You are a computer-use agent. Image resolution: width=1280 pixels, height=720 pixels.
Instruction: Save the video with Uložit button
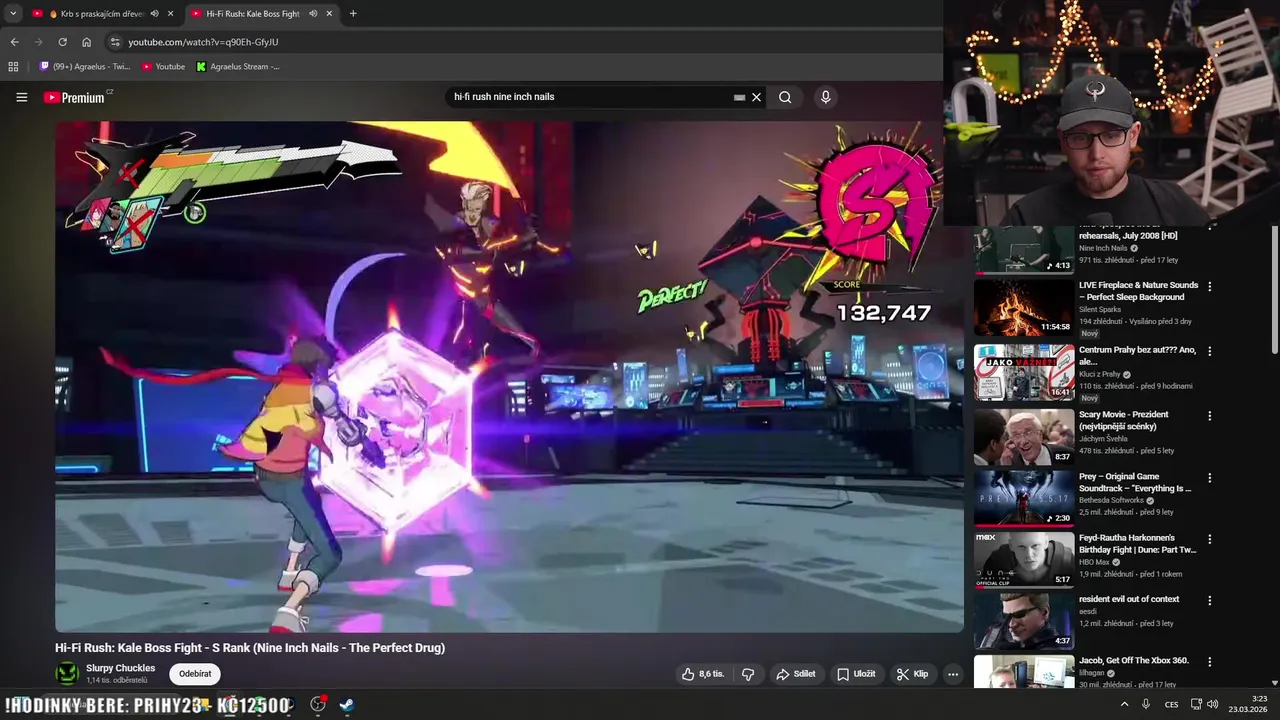(x=856, y=674)
